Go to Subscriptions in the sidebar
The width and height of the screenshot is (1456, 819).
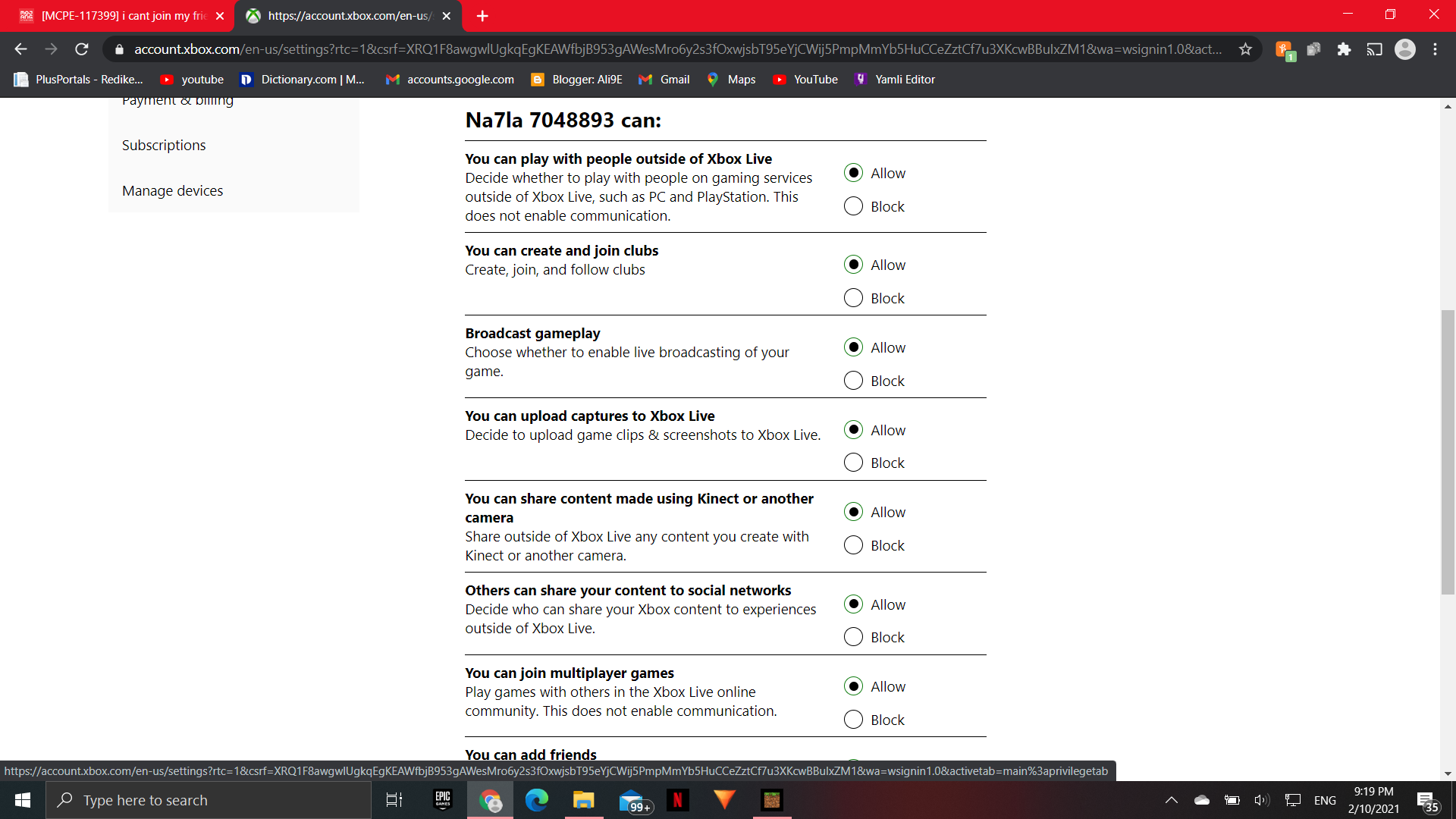point(164,146)
